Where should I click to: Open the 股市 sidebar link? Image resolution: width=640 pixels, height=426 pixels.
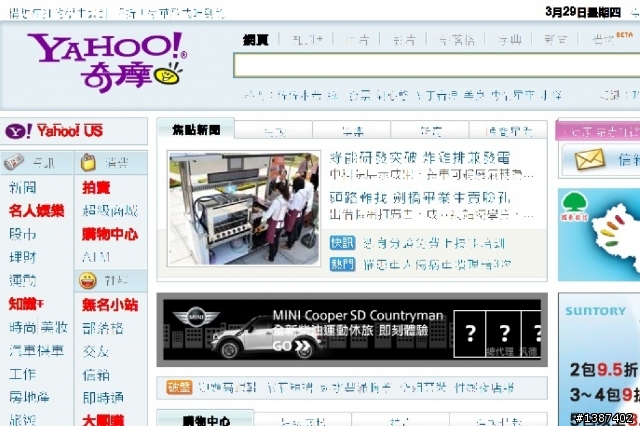pos(22,234)
